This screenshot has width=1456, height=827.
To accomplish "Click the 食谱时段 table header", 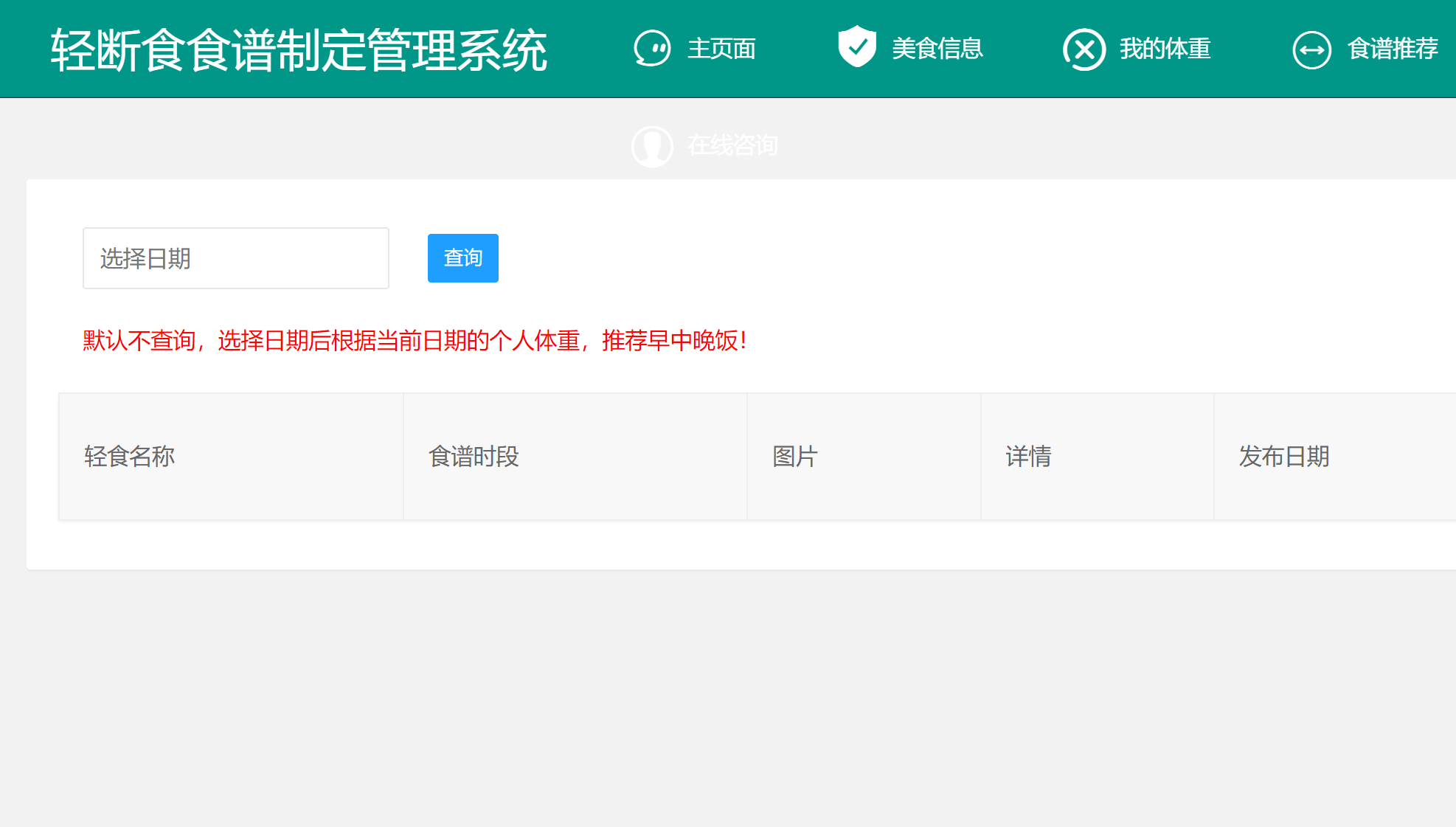I will tap(474, 457).
